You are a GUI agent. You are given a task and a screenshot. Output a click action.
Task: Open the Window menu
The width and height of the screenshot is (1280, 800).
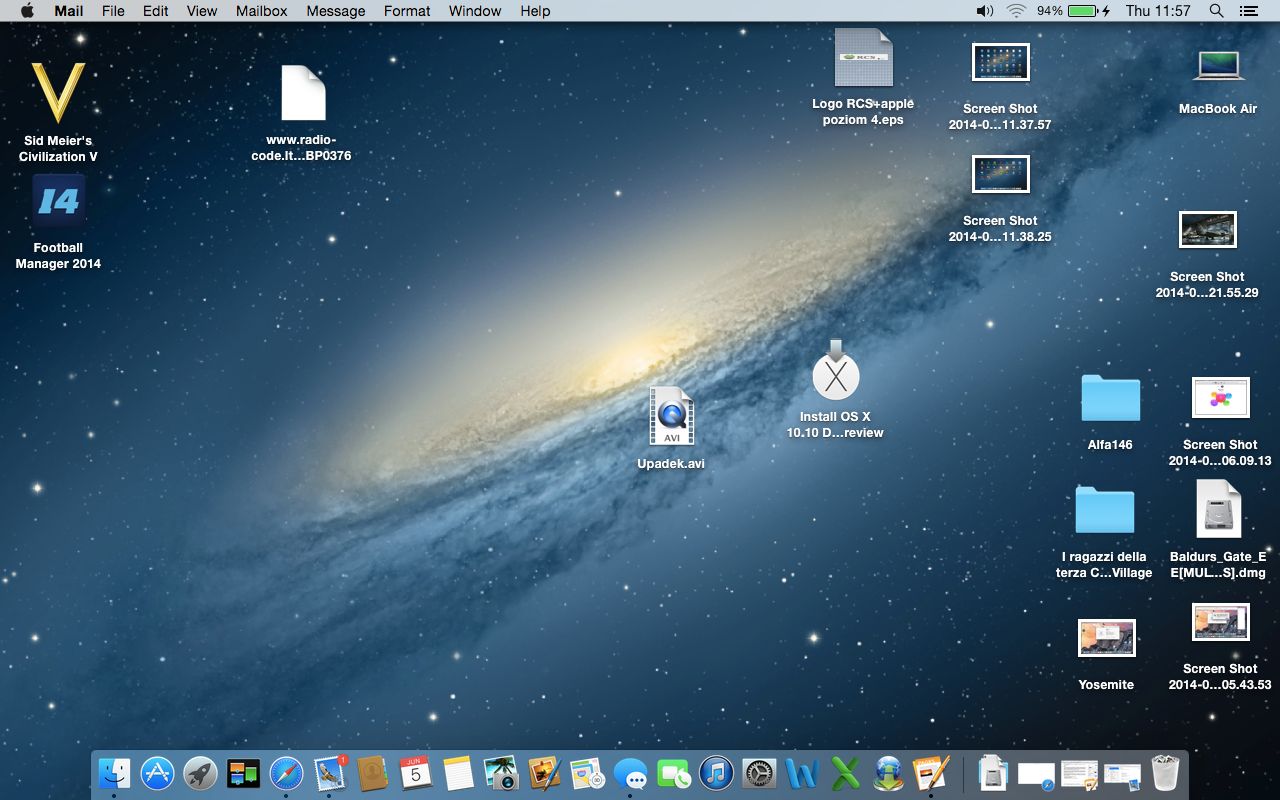point(475,11)
